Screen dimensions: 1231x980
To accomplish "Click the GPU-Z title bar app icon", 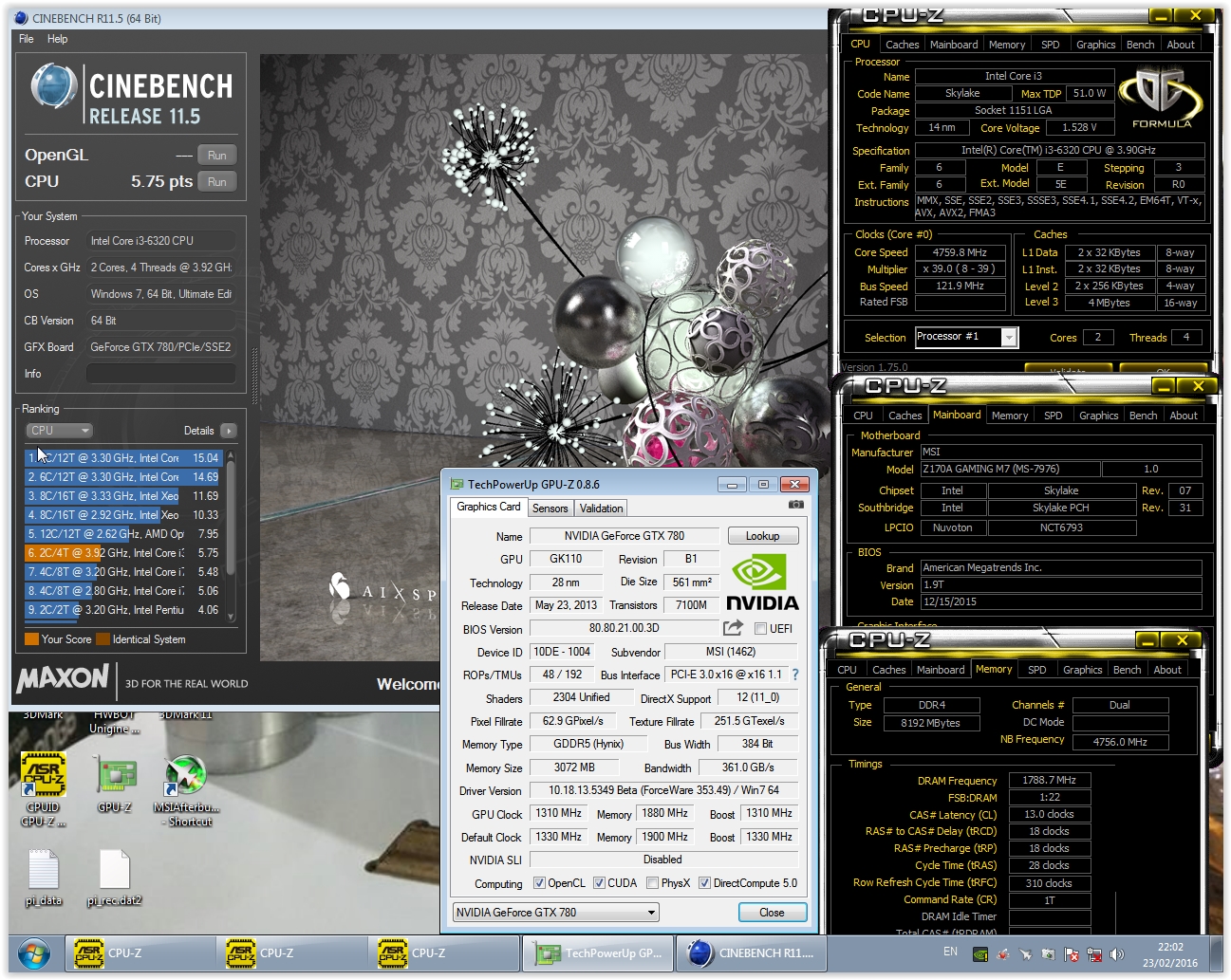I will tap(457, 484).
